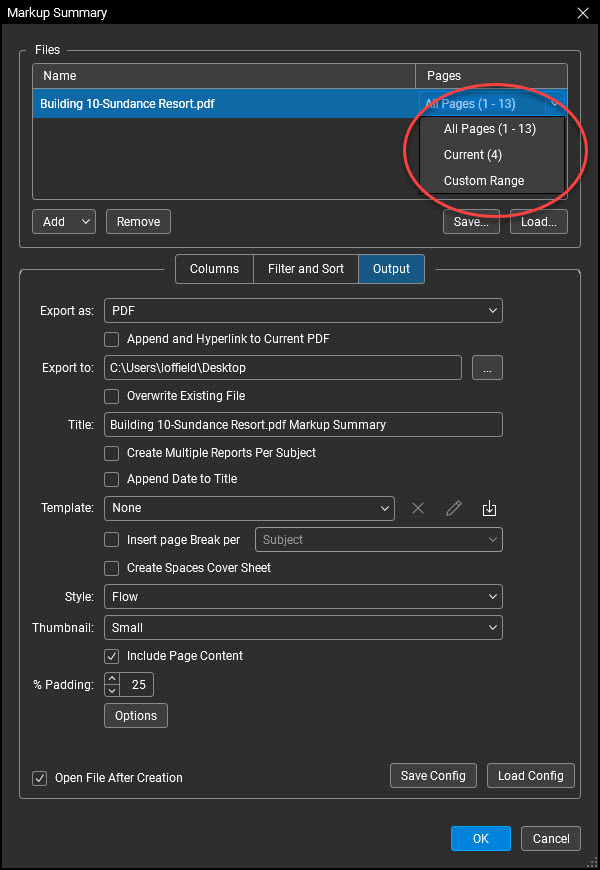Switch to the Columns tab
This screenshot has height=870, width=600.
(x=214, y=269)
